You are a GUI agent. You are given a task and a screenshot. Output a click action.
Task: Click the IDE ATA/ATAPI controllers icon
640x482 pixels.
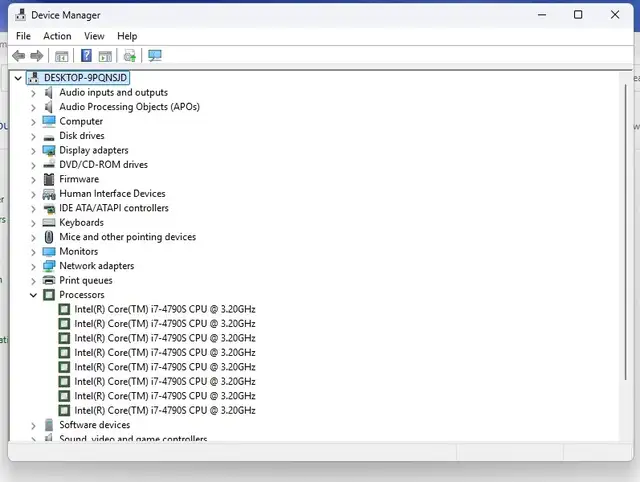click(x=49, y=209)
